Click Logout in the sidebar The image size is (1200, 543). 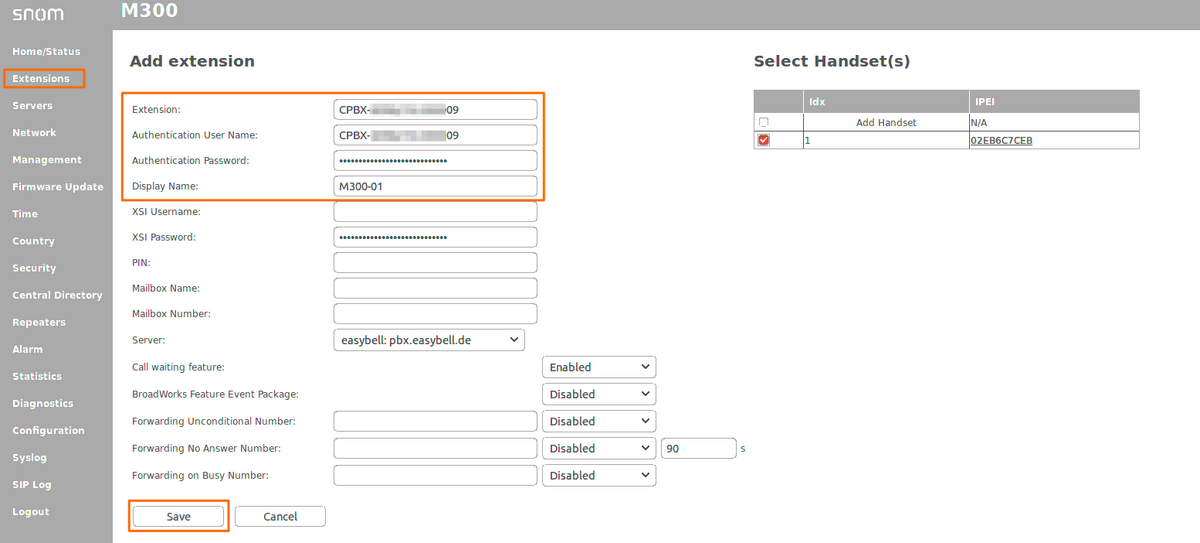31,512
